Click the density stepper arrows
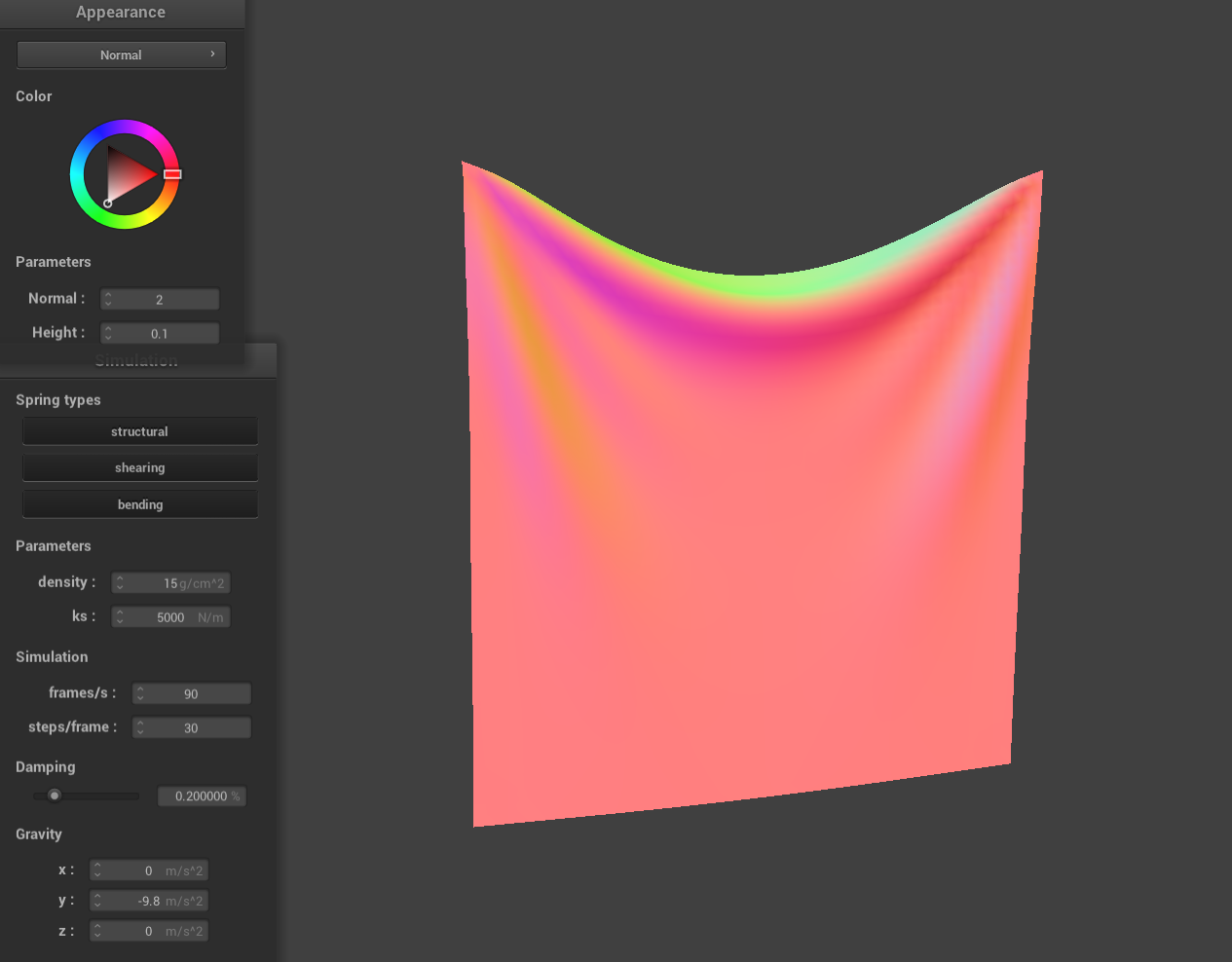 (x=120, y=583)
